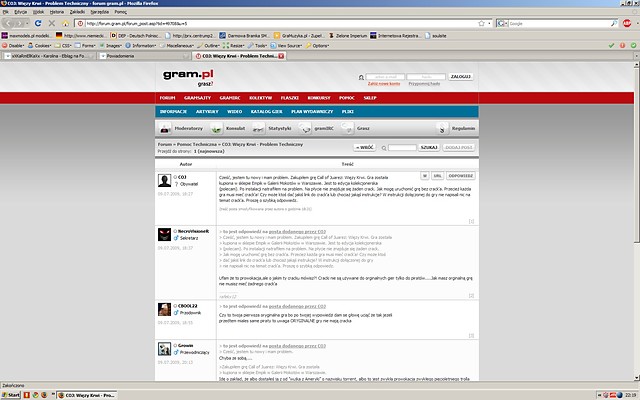This screenshot has width=640, height=400.
Task: Open the Images dropdown menu
Action: 111,46
